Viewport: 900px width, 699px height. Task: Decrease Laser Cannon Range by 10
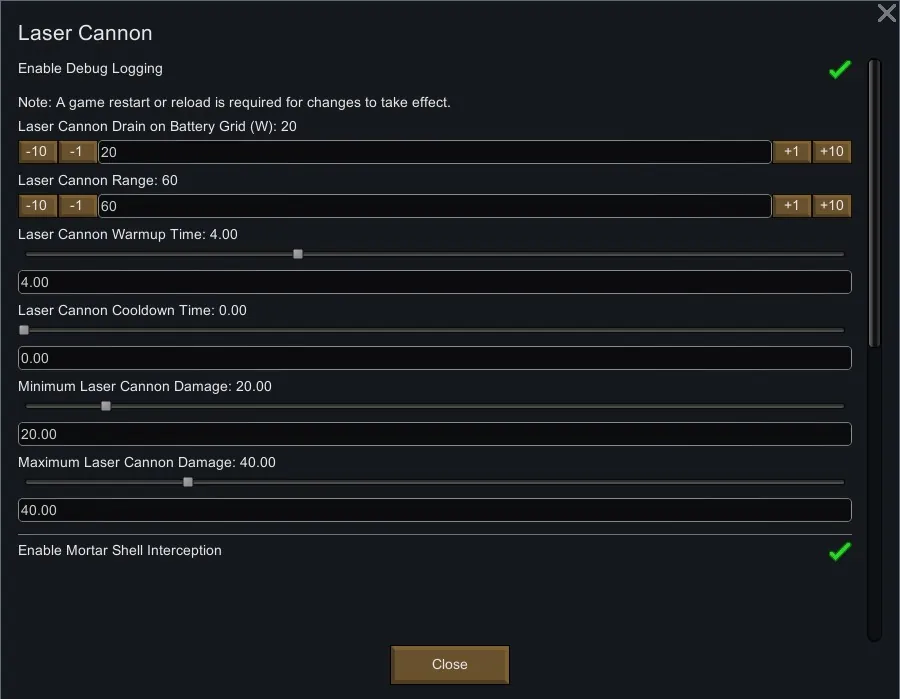click(x=37, y=206)
